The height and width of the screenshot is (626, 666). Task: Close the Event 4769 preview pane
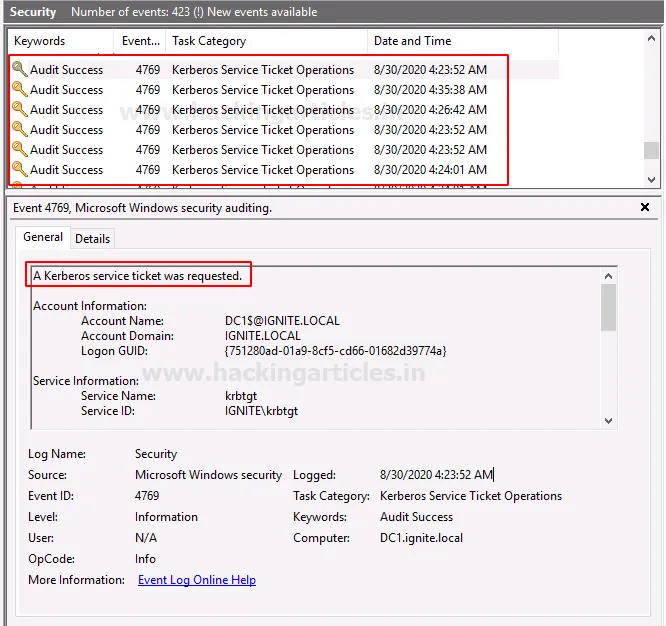point(645,207)
